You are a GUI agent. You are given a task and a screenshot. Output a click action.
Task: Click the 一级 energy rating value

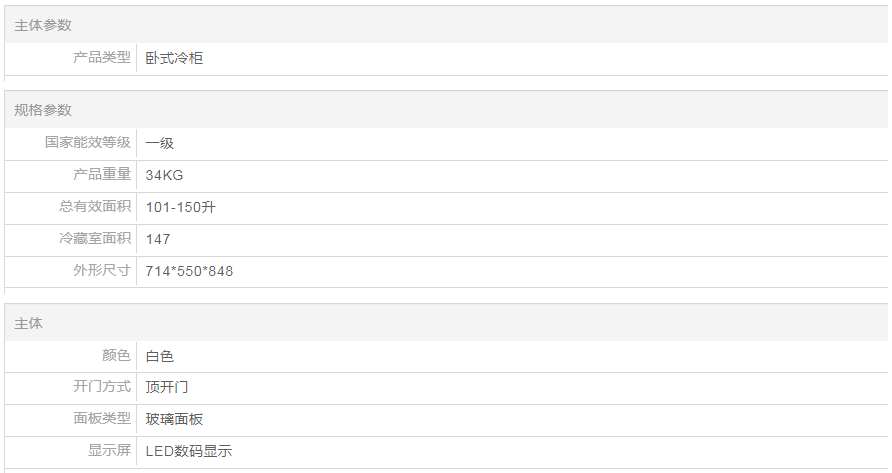pos(160,143)
